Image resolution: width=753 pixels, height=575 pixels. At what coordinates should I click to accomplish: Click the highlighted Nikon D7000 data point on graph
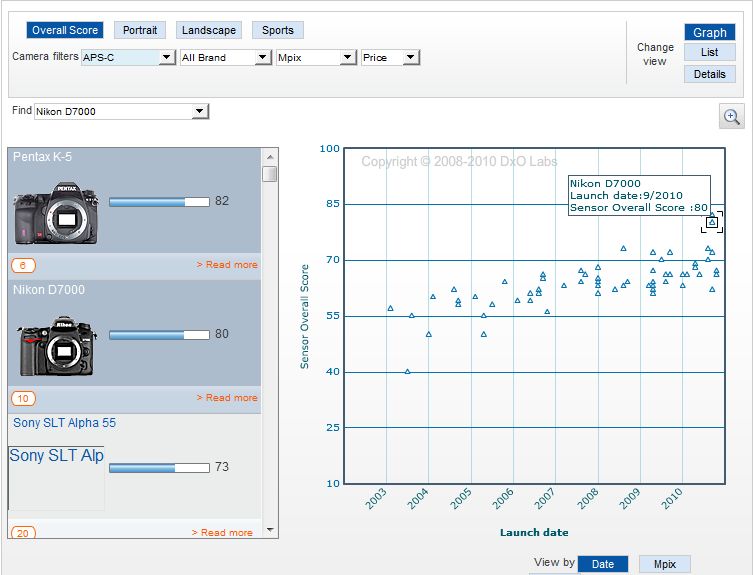pos(712,222)
